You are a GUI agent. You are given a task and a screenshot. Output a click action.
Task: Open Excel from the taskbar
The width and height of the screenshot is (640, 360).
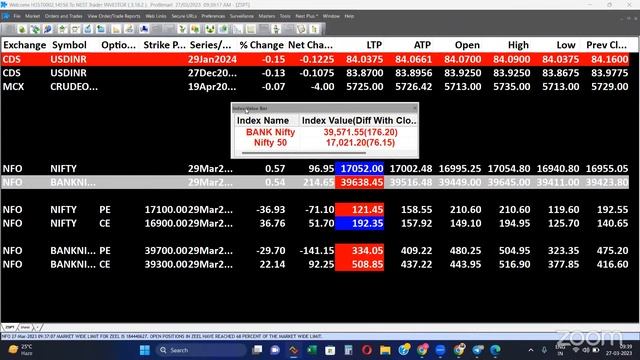pos(312,350)
